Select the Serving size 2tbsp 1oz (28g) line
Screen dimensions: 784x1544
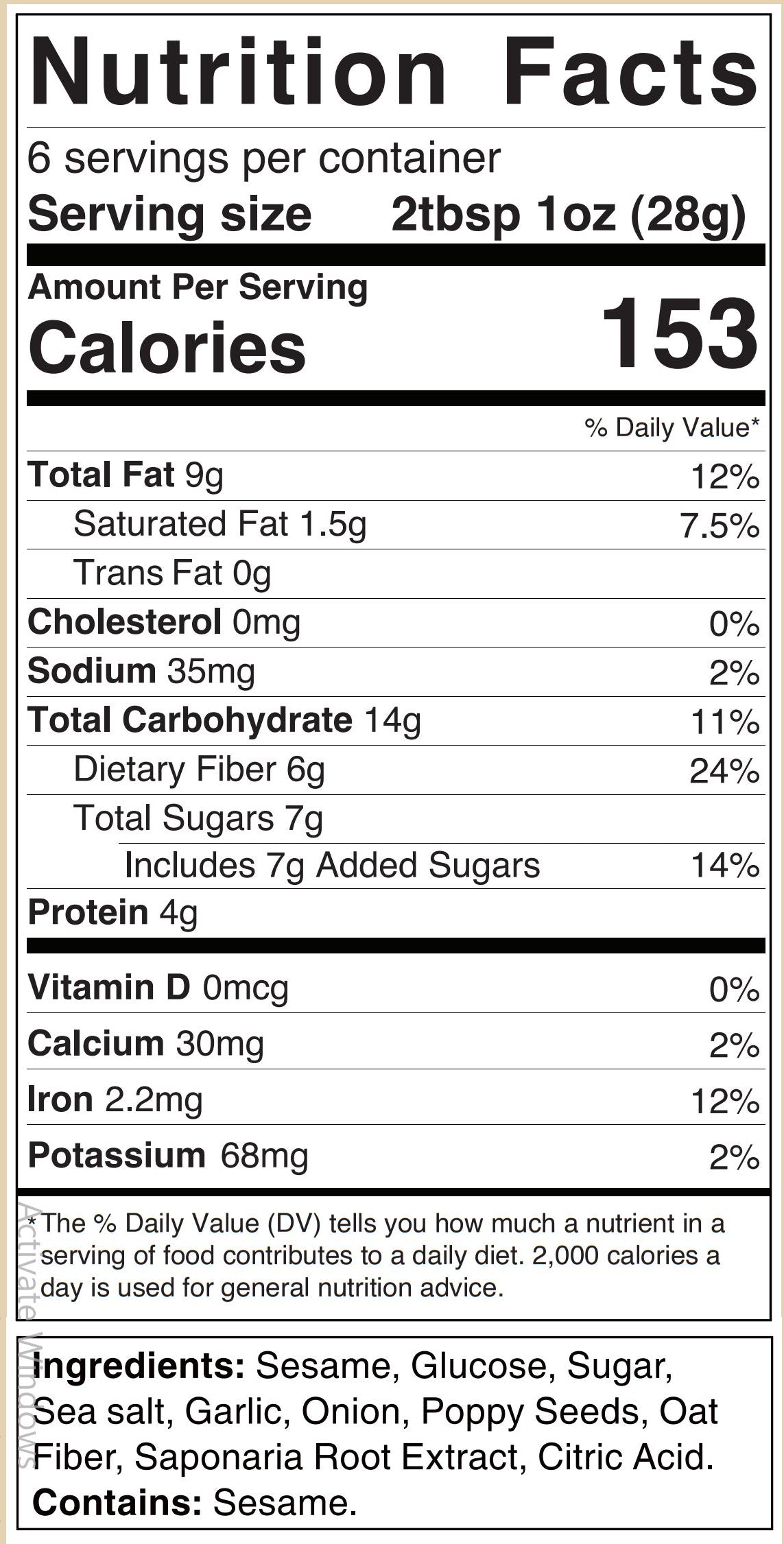[386, 215]
